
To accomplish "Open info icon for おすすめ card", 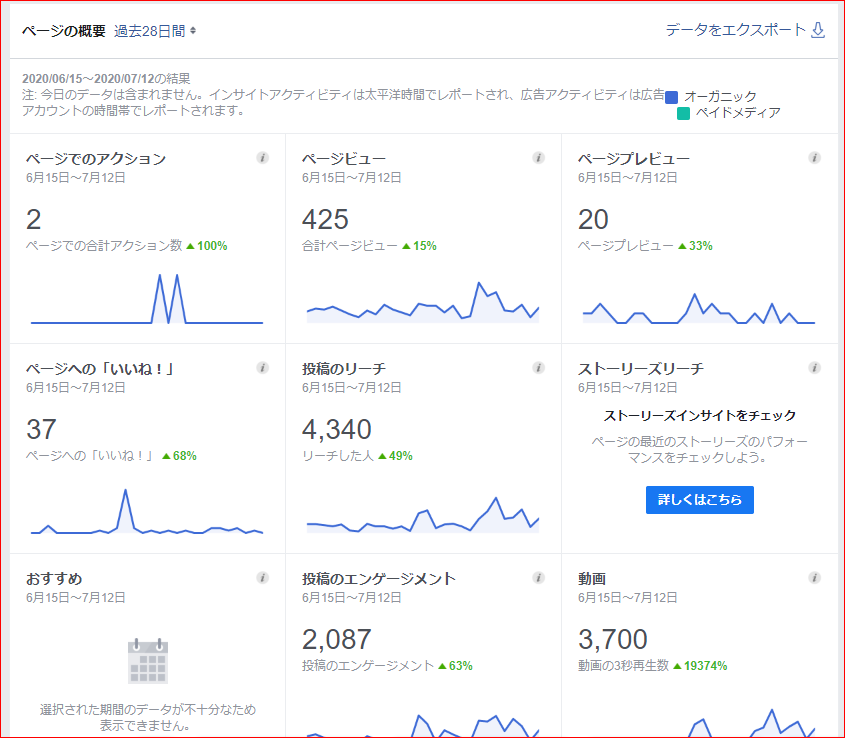I will [262, 578].
